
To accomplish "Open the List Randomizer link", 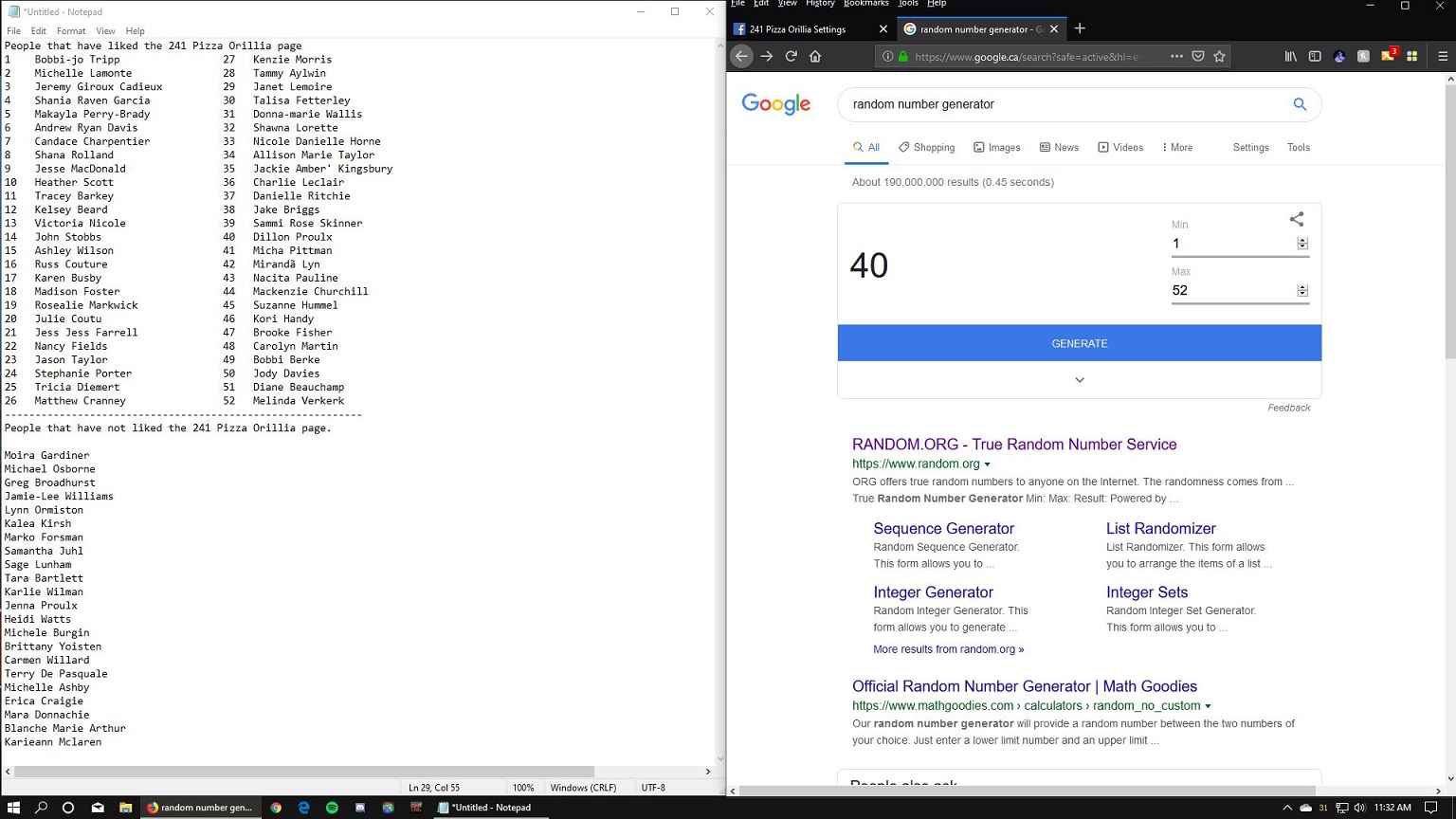I will click(1160, 529).
